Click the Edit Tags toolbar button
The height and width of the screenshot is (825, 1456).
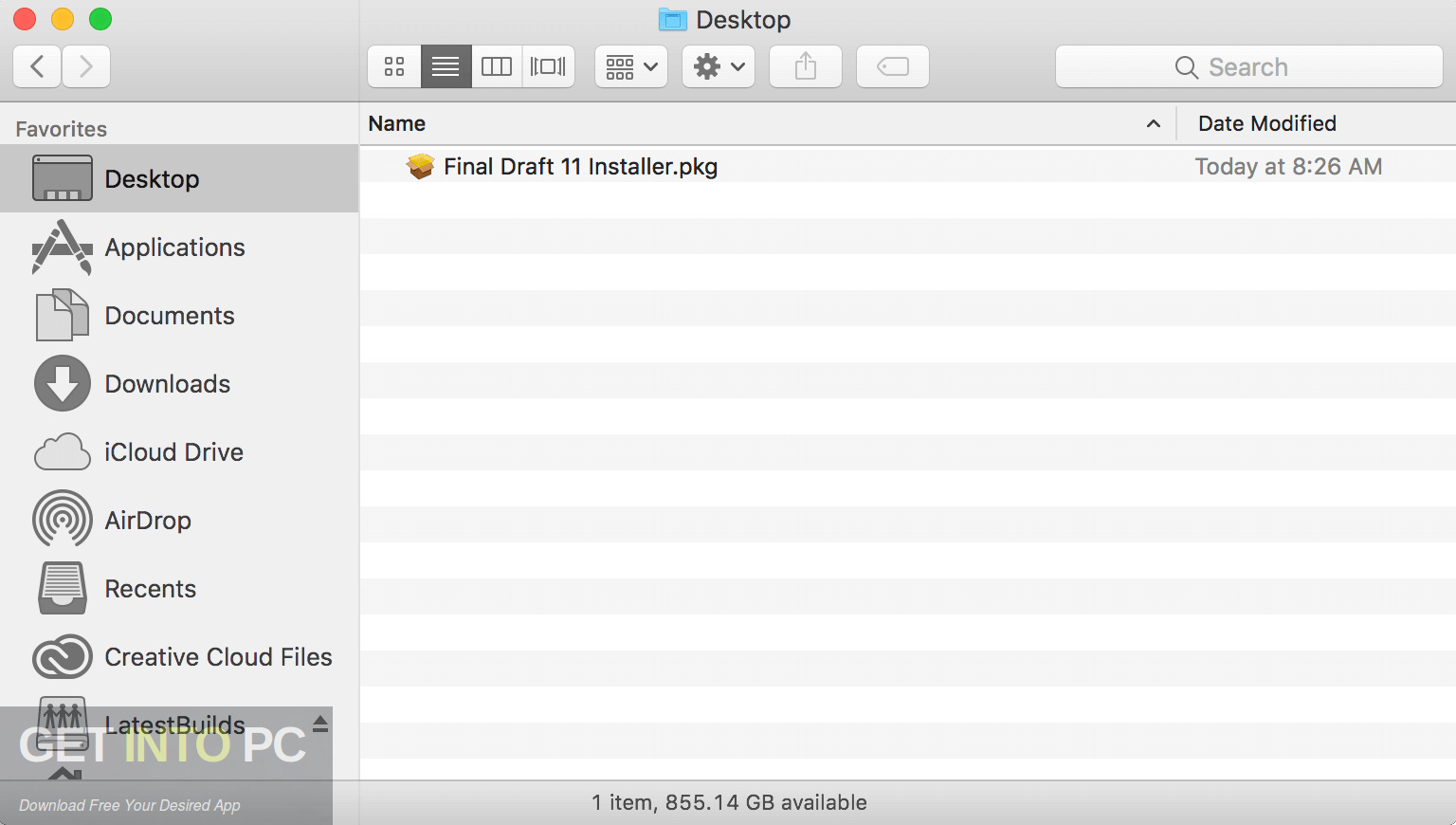(893, 66)
